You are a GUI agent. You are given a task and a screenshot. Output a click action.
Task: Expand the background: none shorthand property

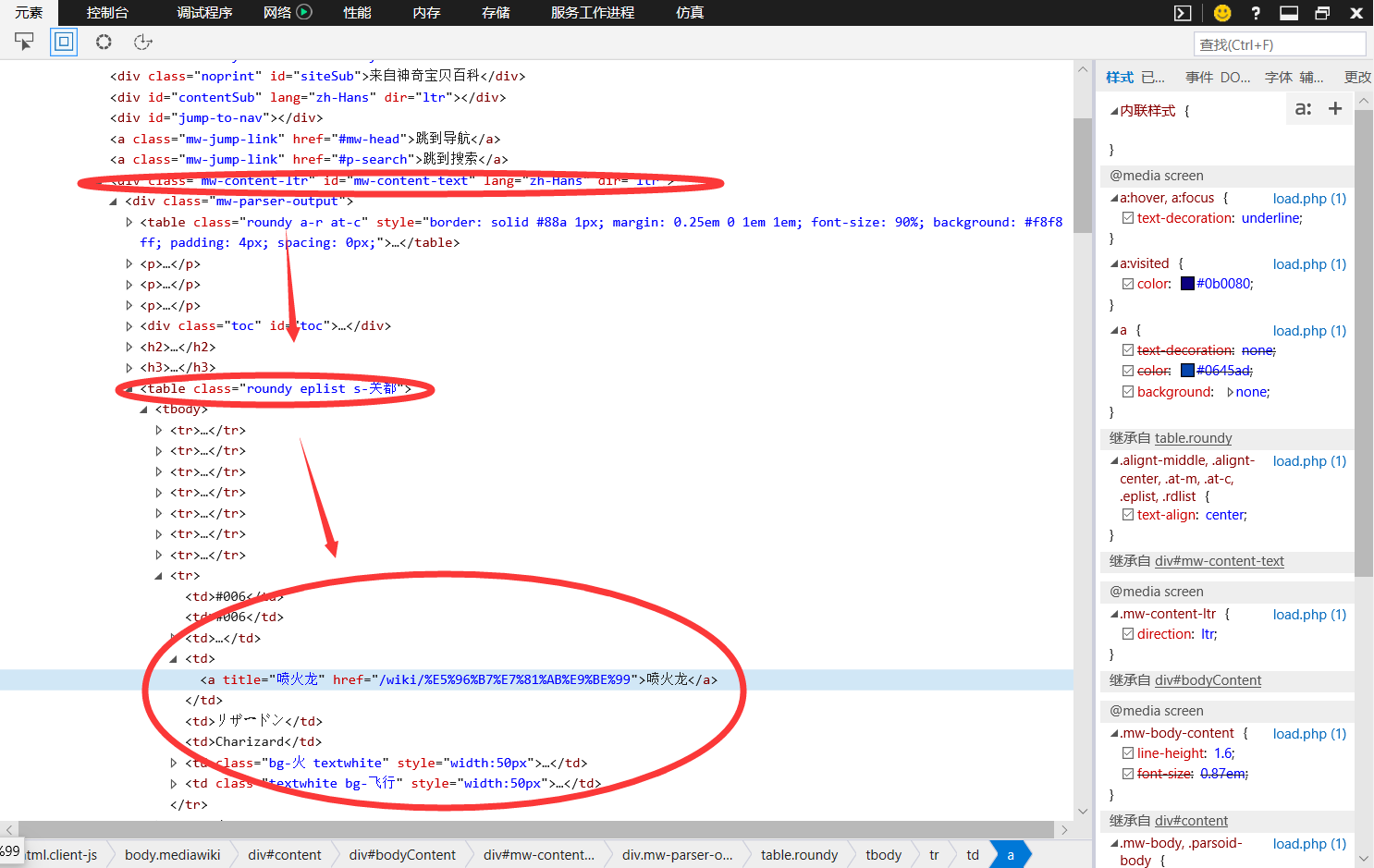tap(1230, 392)
